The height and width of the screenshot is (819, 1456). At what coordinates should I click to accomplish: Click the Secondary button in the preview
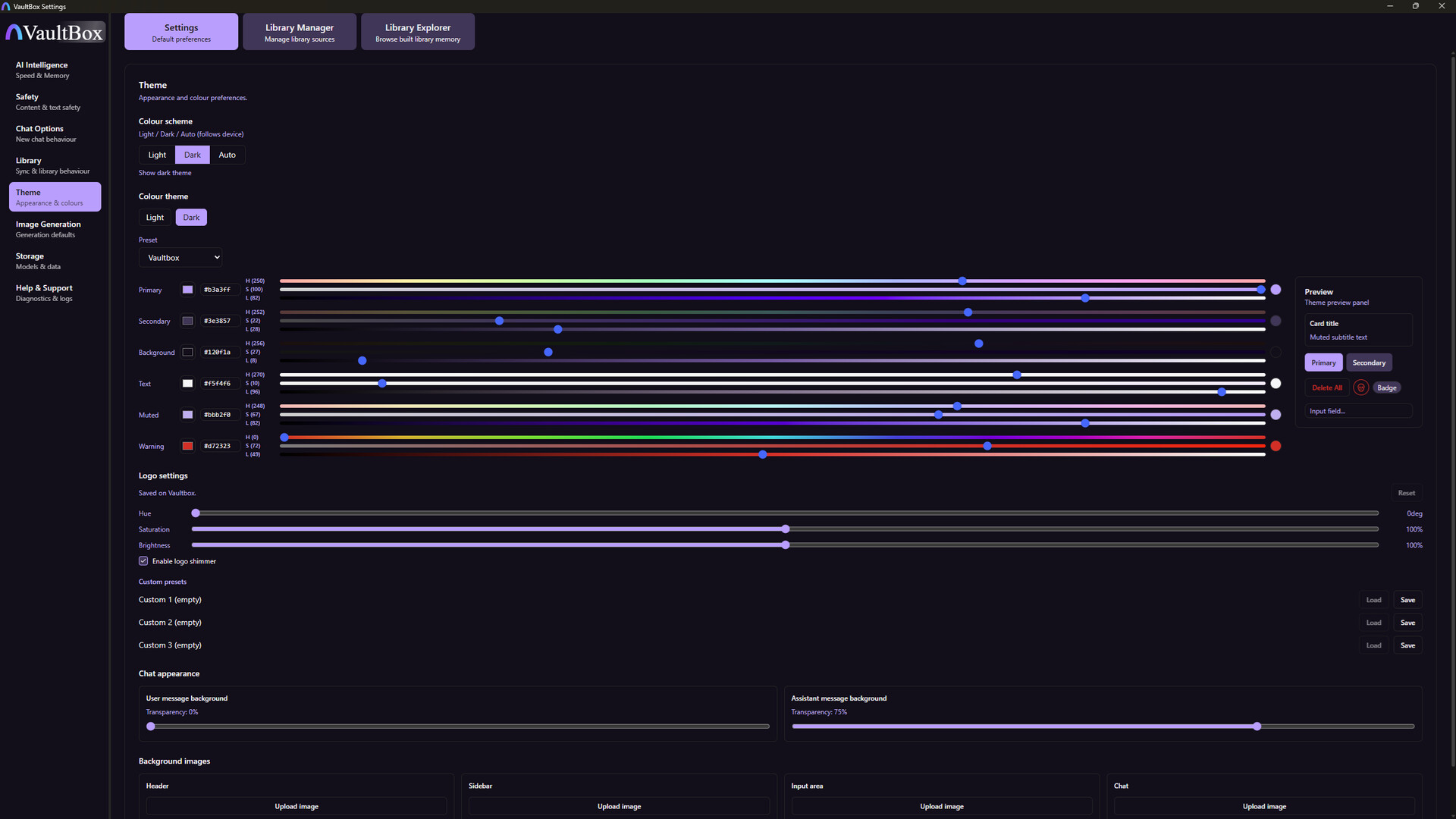point(1369,362)
